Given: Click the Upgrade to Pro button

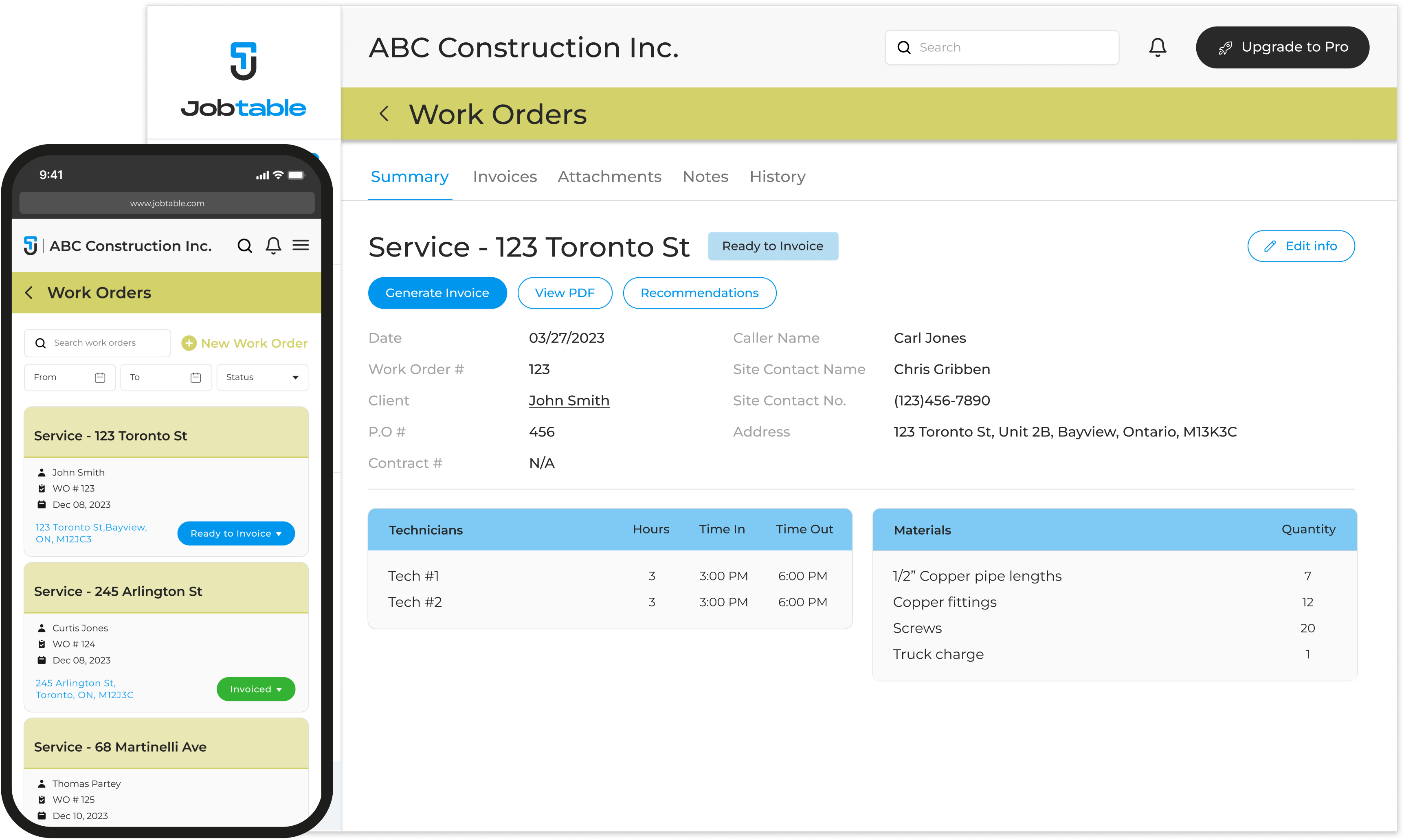Looking at the screenshot, I should tap(1282, 48).
